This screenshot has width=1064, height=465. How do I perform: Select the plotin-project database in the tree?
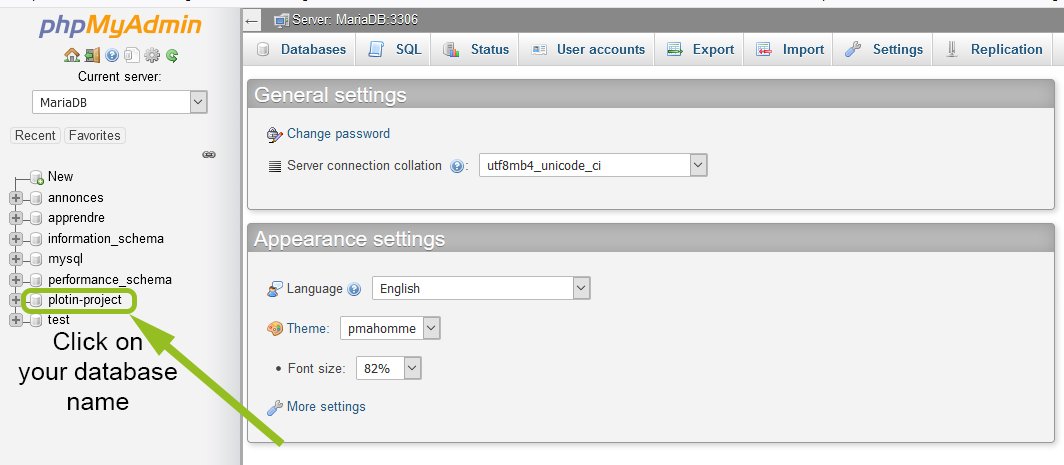84,300
